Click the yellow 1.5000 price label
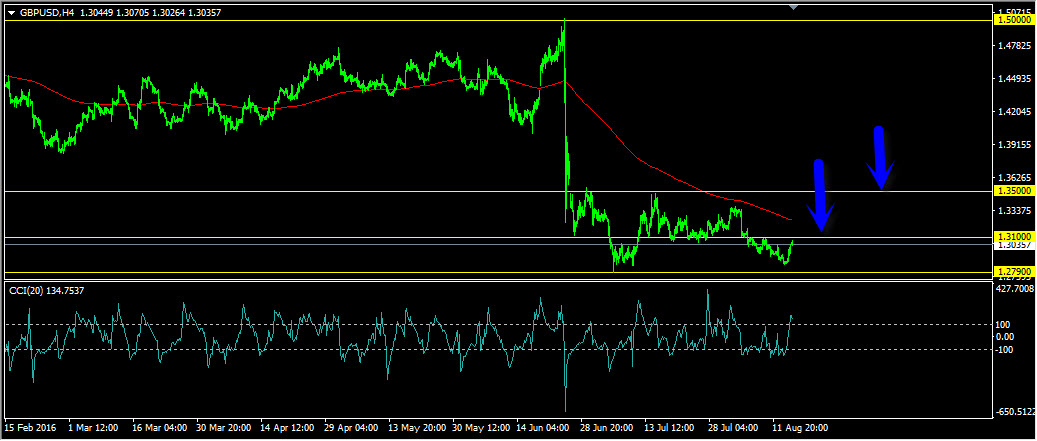Screen dimensions: 1037x441 pyautogui.click(x=1014, y=19)
